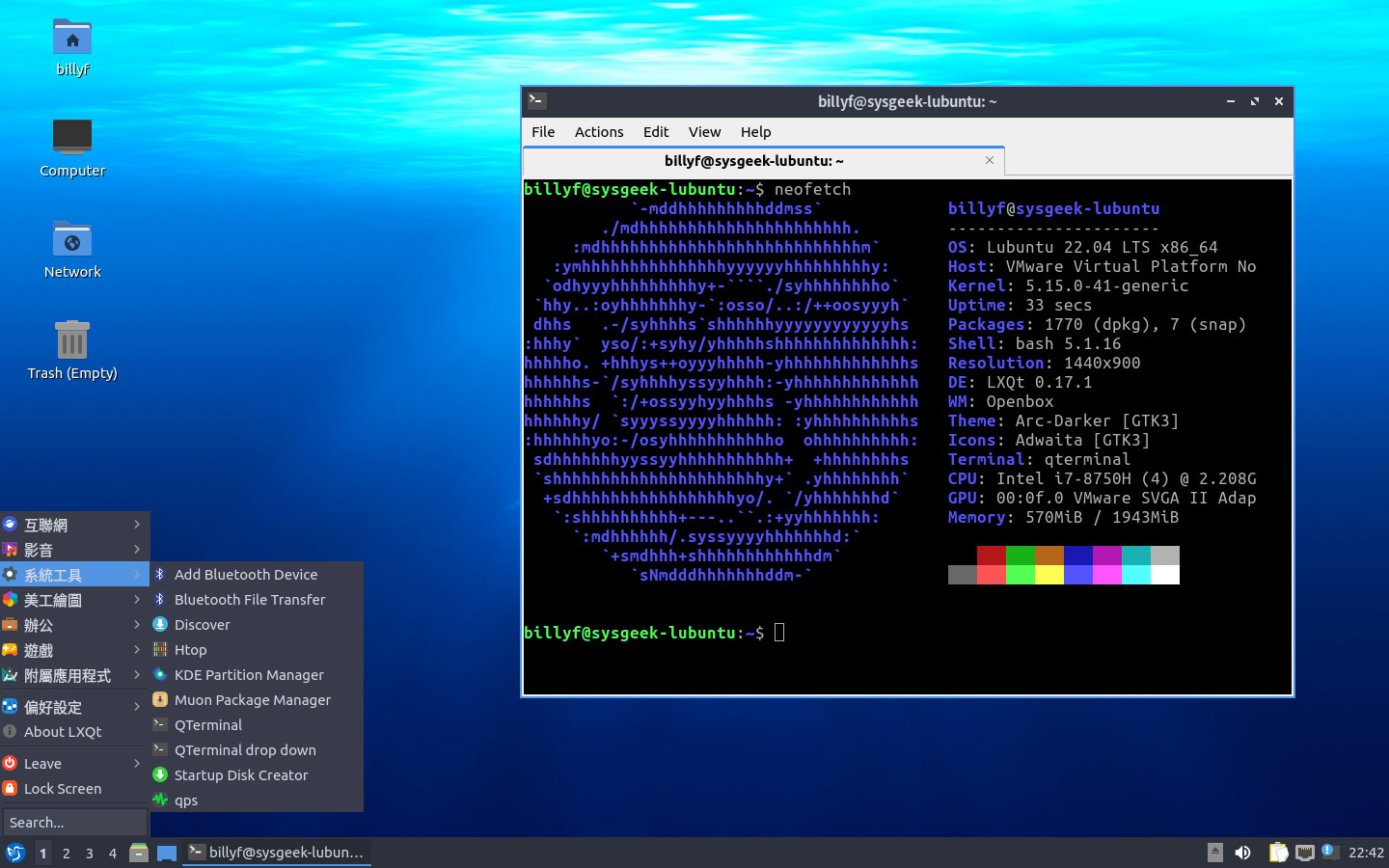Click Lock Screen in the start menu
This screenshot has height=868, width=1389.
[x=74, y=788]
